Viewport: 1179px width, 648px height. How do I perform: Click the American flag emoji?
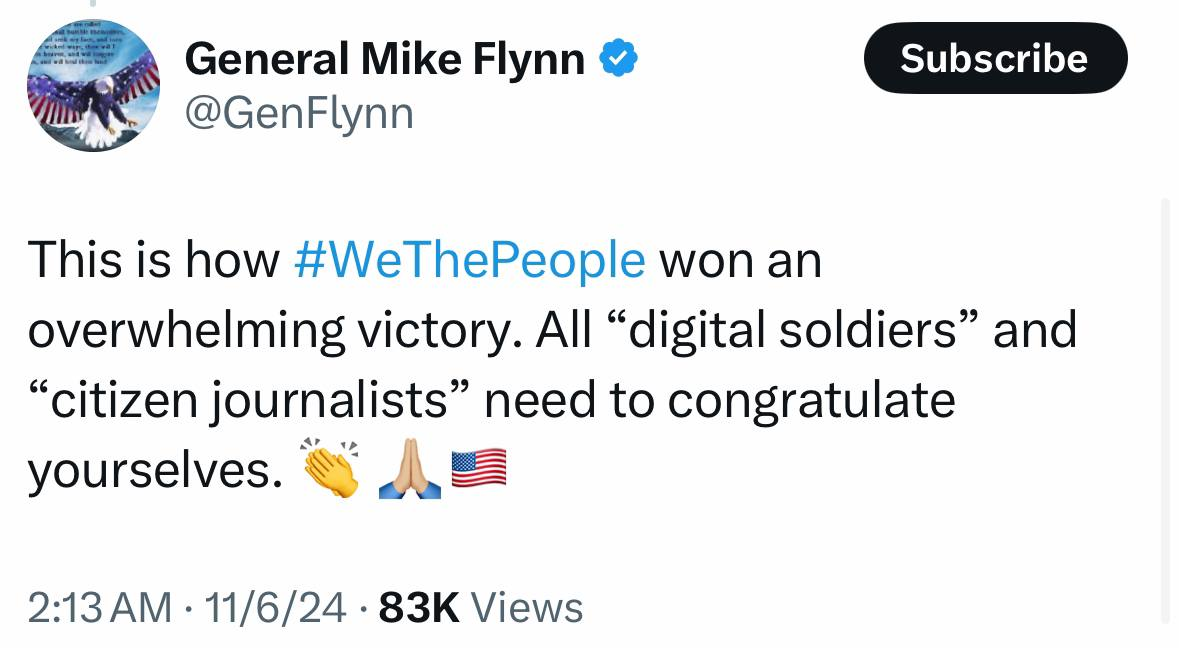point(479,467)
